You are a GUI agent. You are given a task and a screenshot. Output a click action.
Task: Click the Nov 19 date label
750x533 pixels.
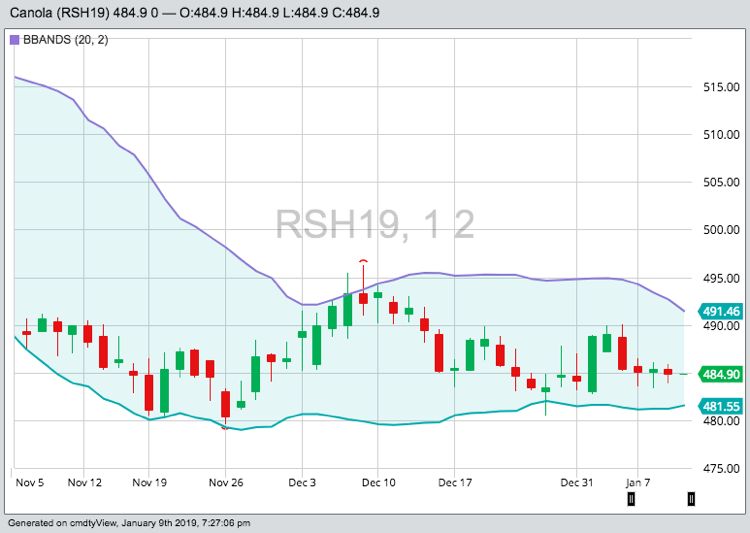pyautogui.click(x=149, y=482)
